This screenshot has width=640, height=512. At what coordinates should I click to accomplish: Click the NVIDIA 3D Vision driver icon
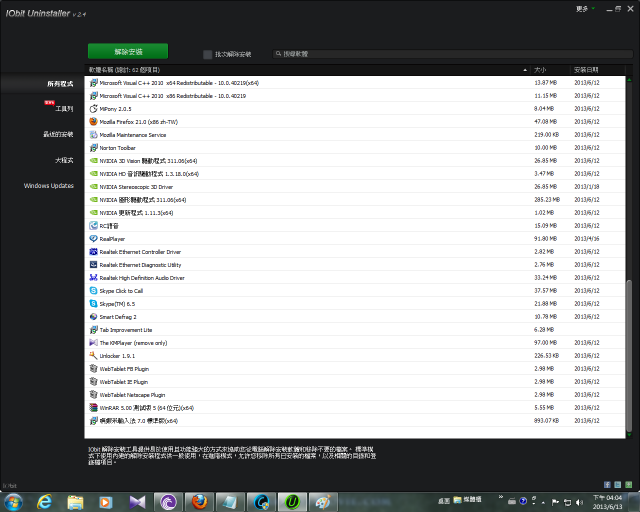click(93, 160)
